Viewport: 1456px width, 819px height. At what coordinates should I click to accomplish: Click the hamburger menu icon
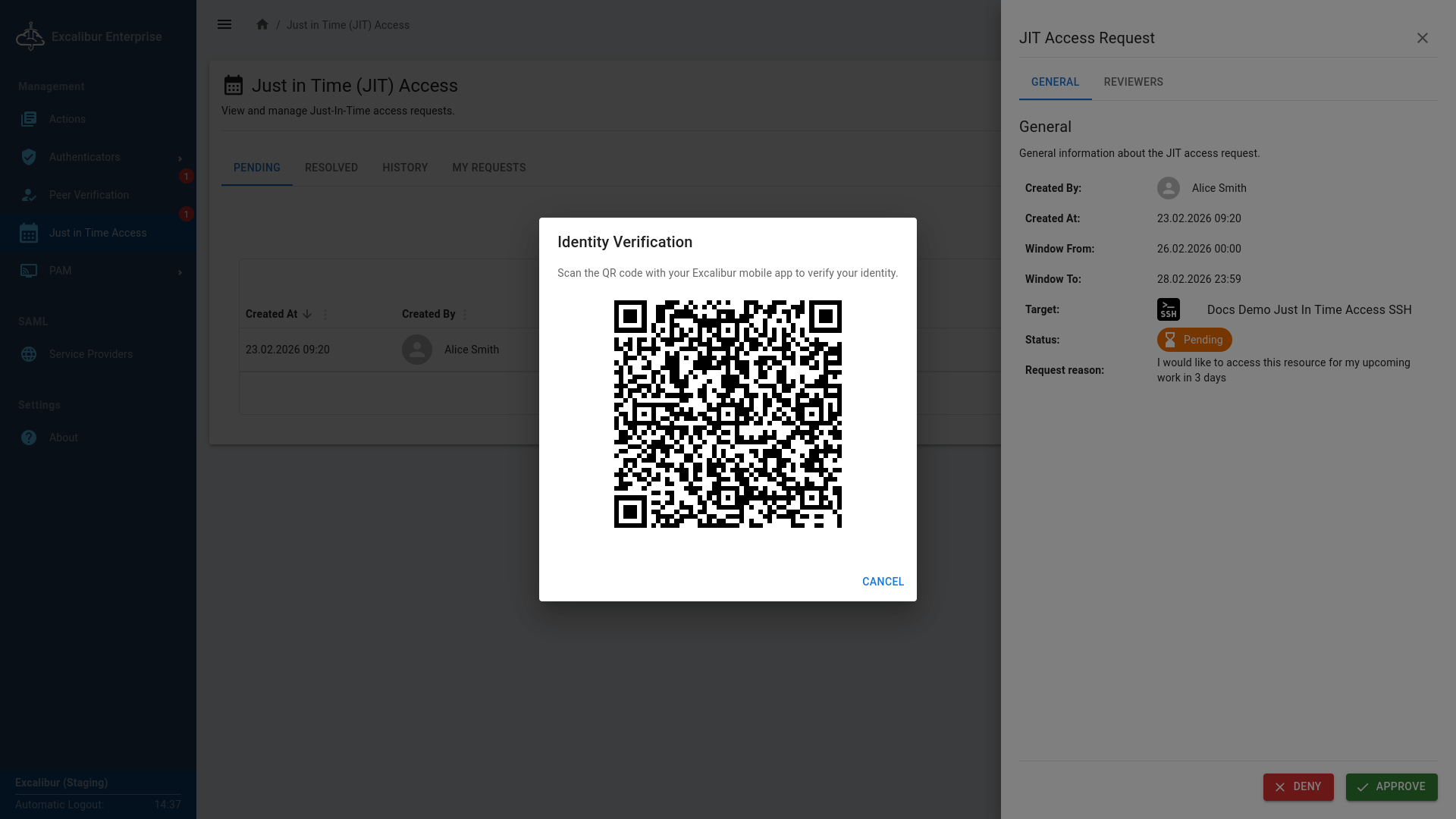(x=224, y=24)
